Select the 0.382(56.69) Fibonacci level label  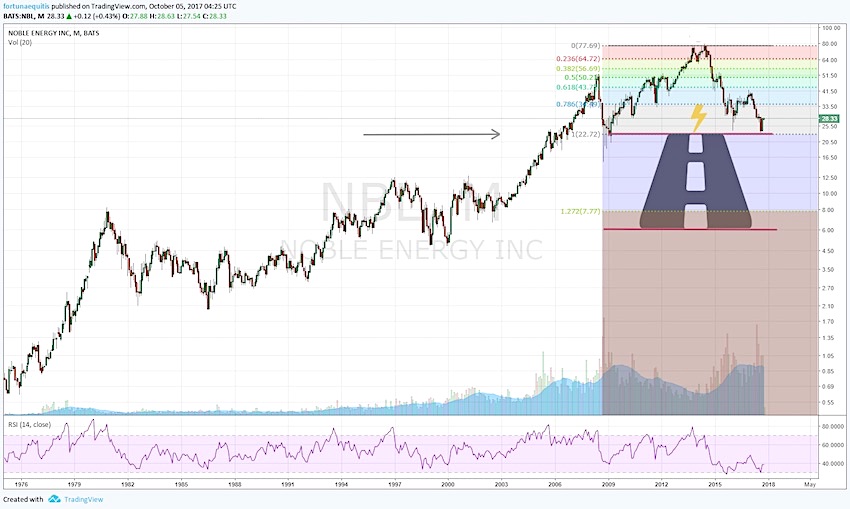pos(578,69)
